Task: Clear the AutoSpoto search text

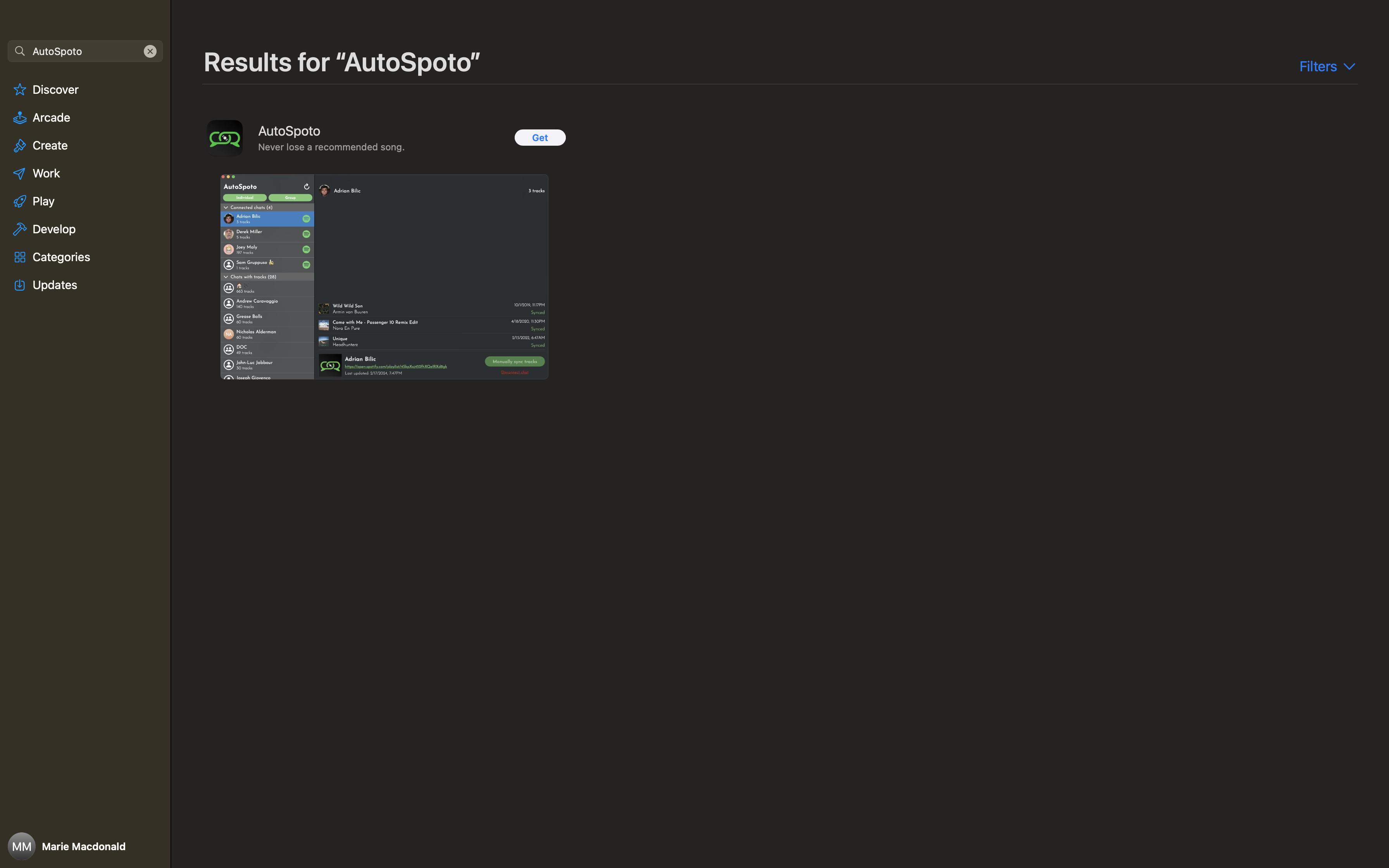Action: click(150, 51)
